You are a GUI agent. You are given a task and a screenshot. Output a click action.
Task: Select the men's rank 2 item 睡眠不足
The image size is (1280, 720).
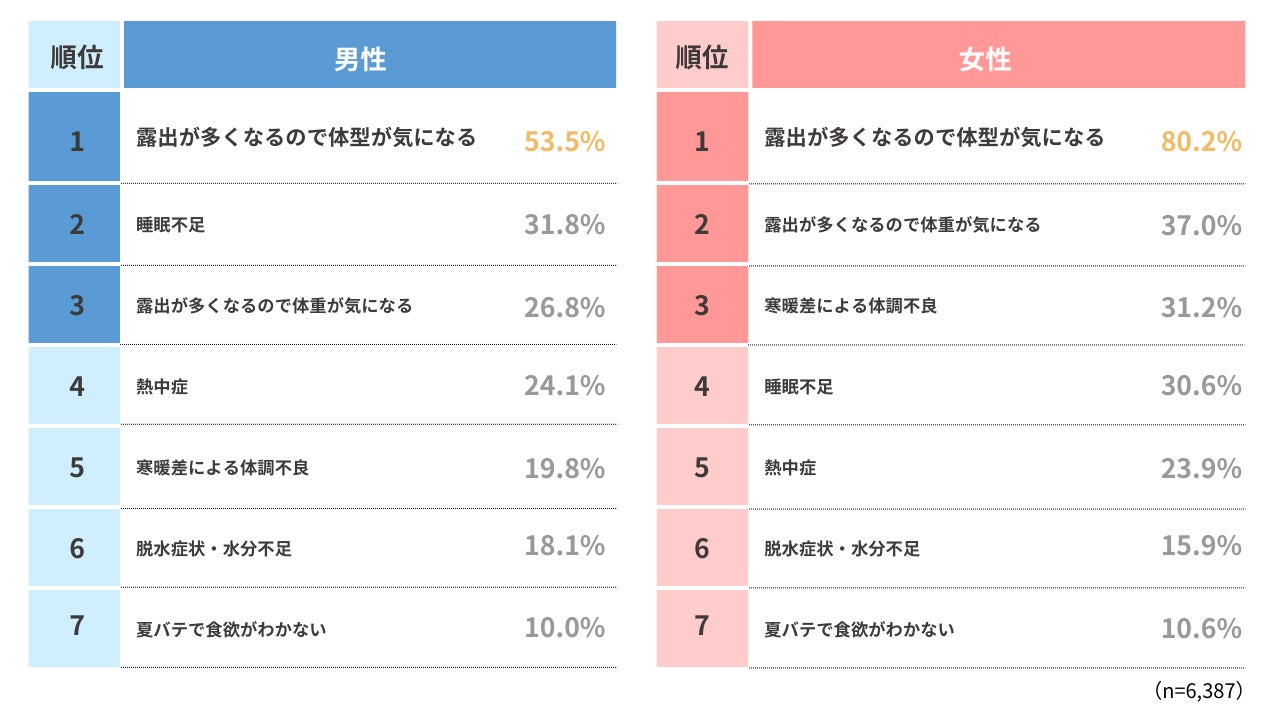(171, 225)
